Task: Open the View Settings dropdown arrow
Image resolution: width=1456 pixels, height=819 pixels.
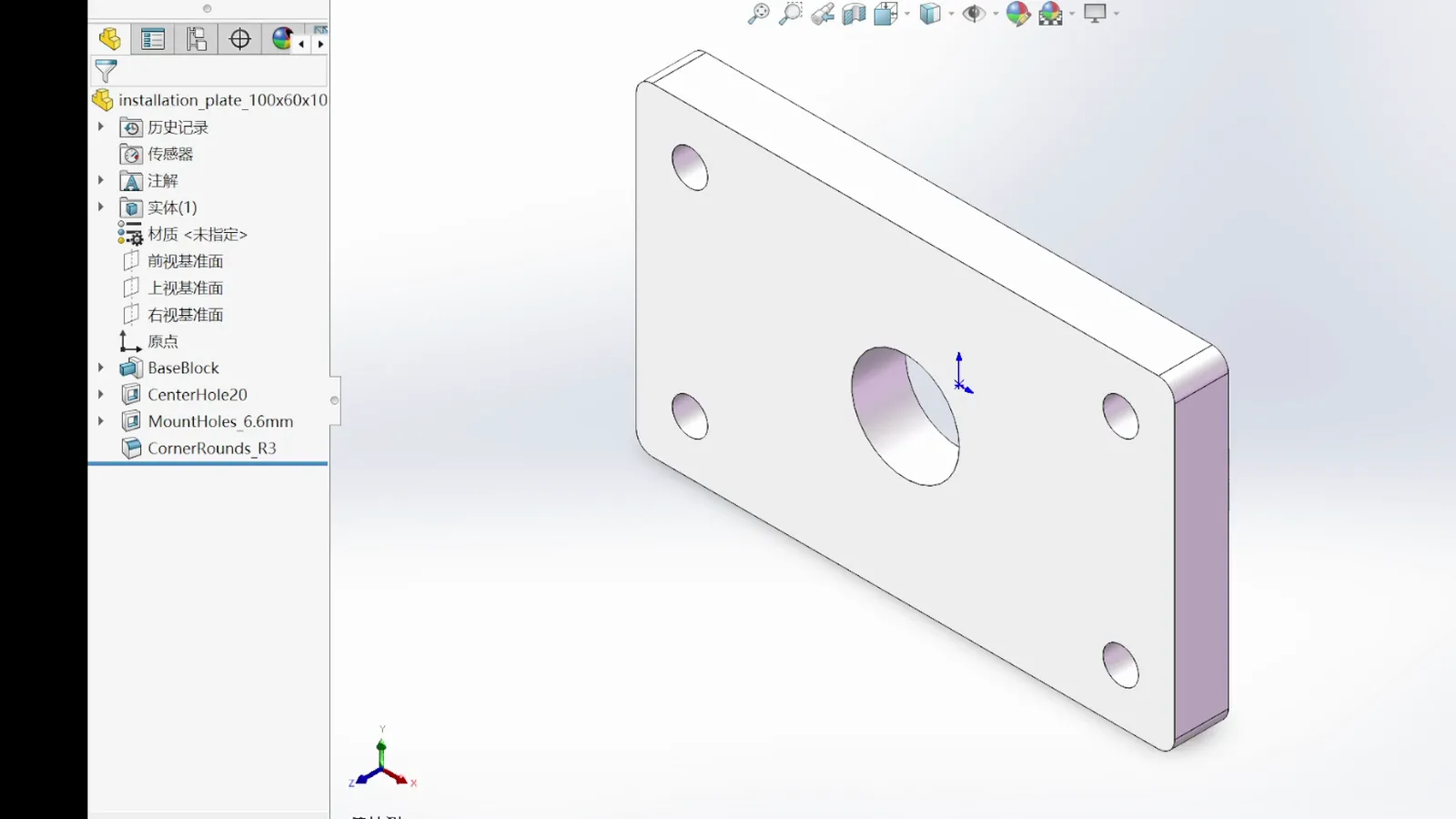Action: (1117, 14)
